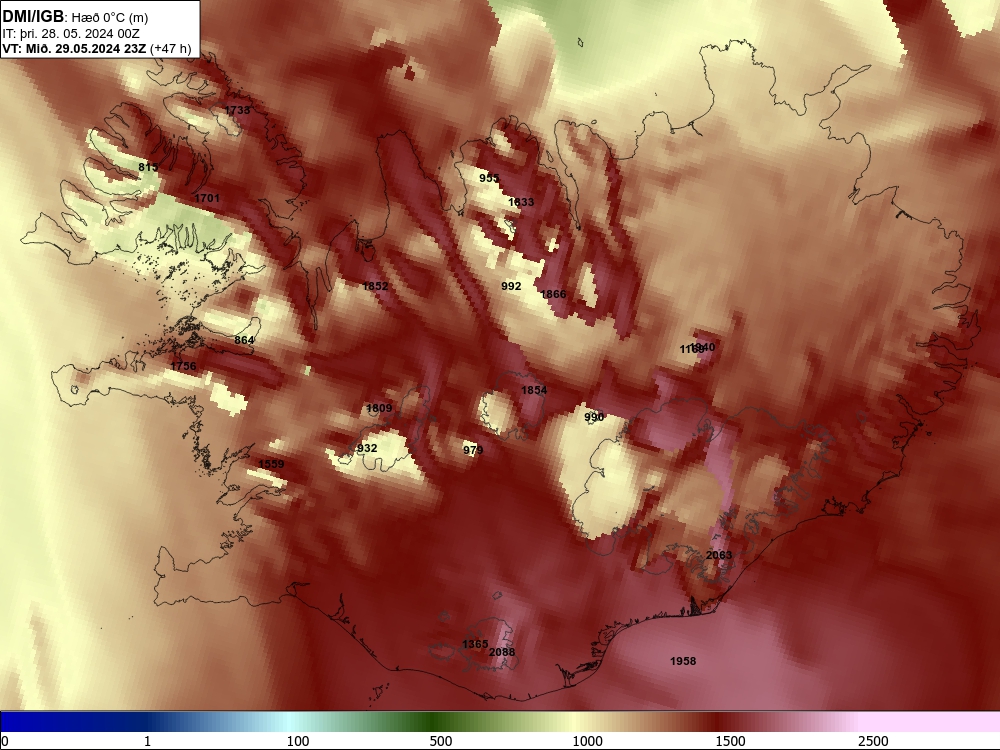Click the 2088 value label
Image resolution: width=1000 pixels, height=750 pixels.
502,652
